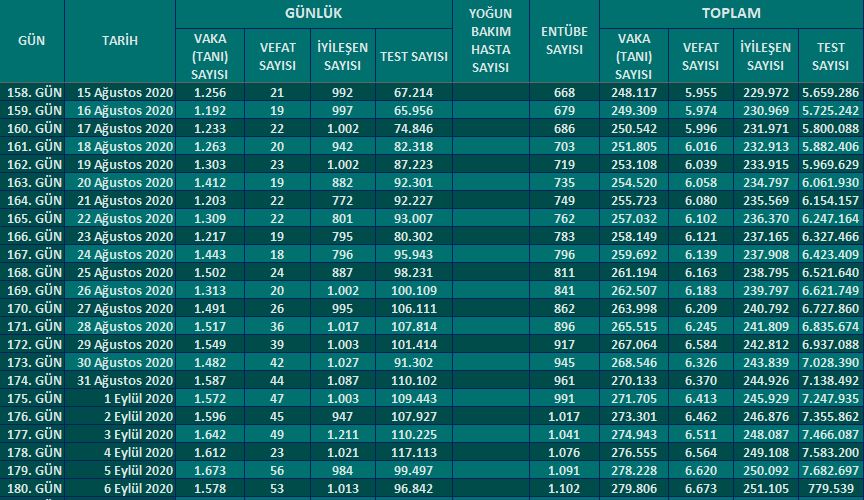Click the daily test value 117.113
This screenshot has width=864, height=500.
[414, 453]
